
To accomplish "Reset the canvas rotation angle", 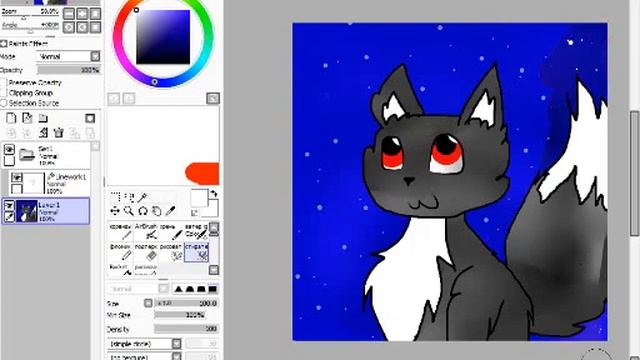I will coord(95,27).
